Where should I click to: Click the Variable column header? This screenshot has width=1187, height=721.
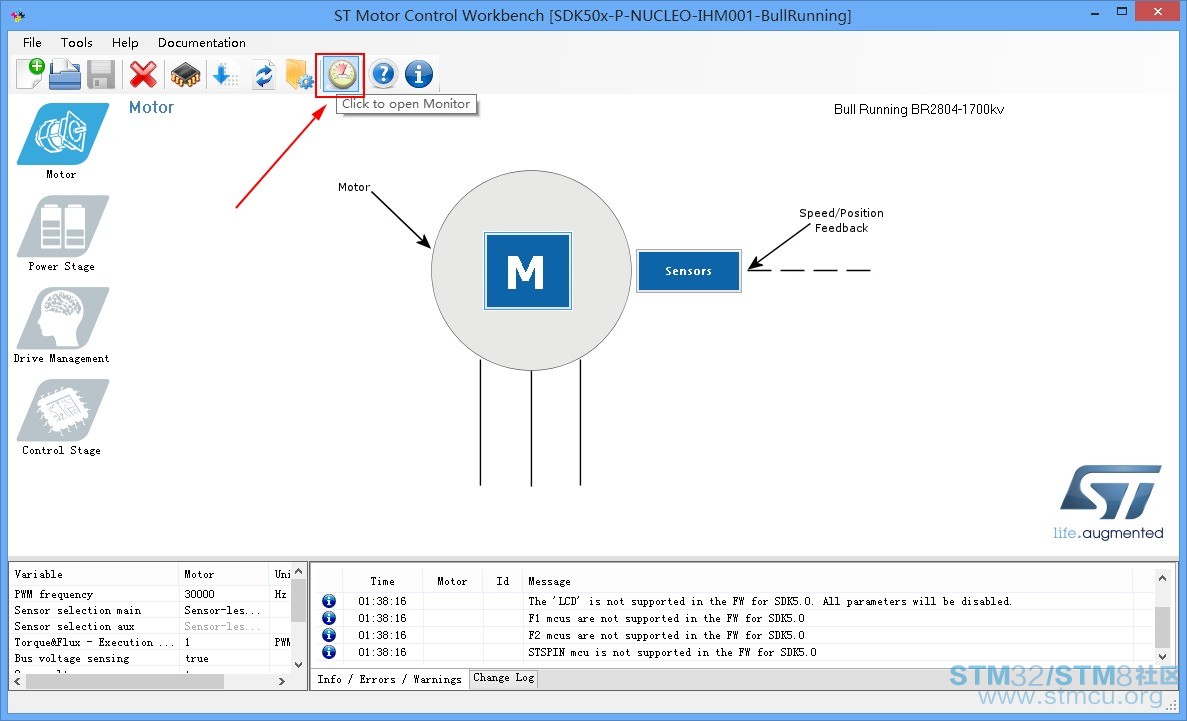[94, 574]
